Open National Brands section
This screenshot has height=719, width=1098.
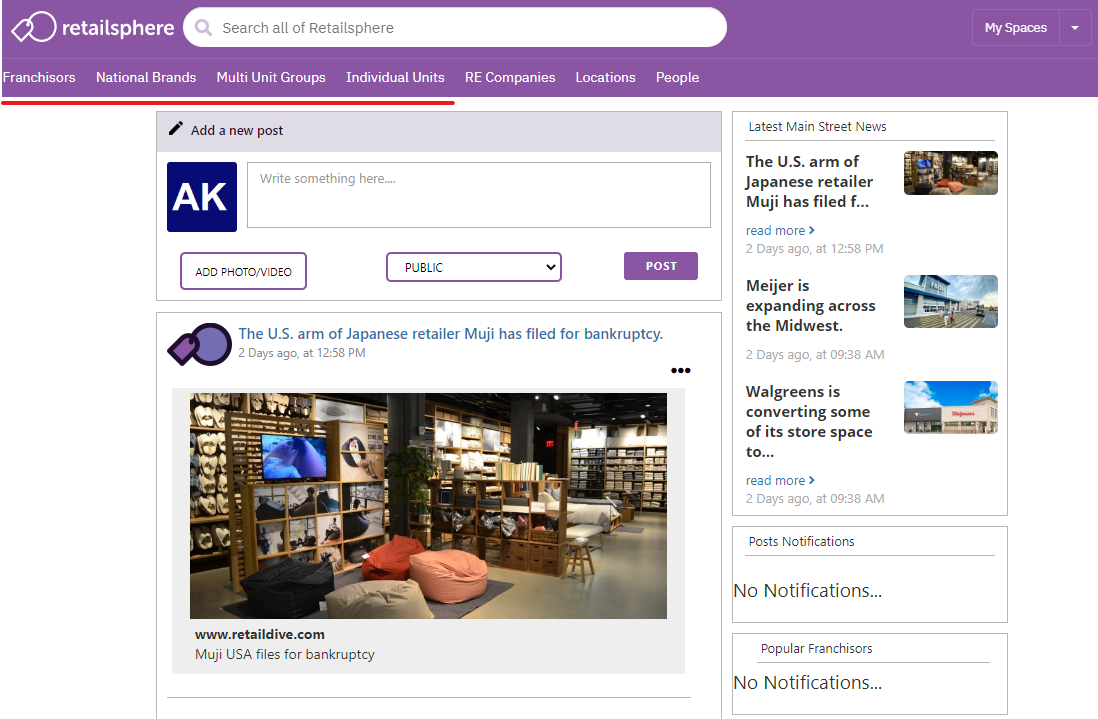(146, 77)
